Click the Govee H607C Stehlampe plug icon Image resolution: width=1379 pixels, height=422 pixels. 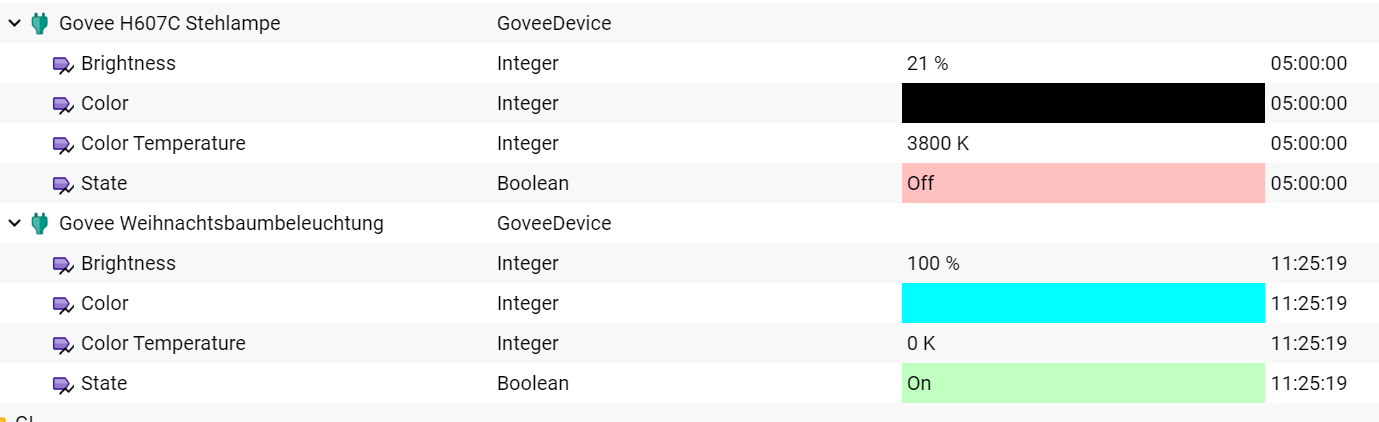(40, 24)
